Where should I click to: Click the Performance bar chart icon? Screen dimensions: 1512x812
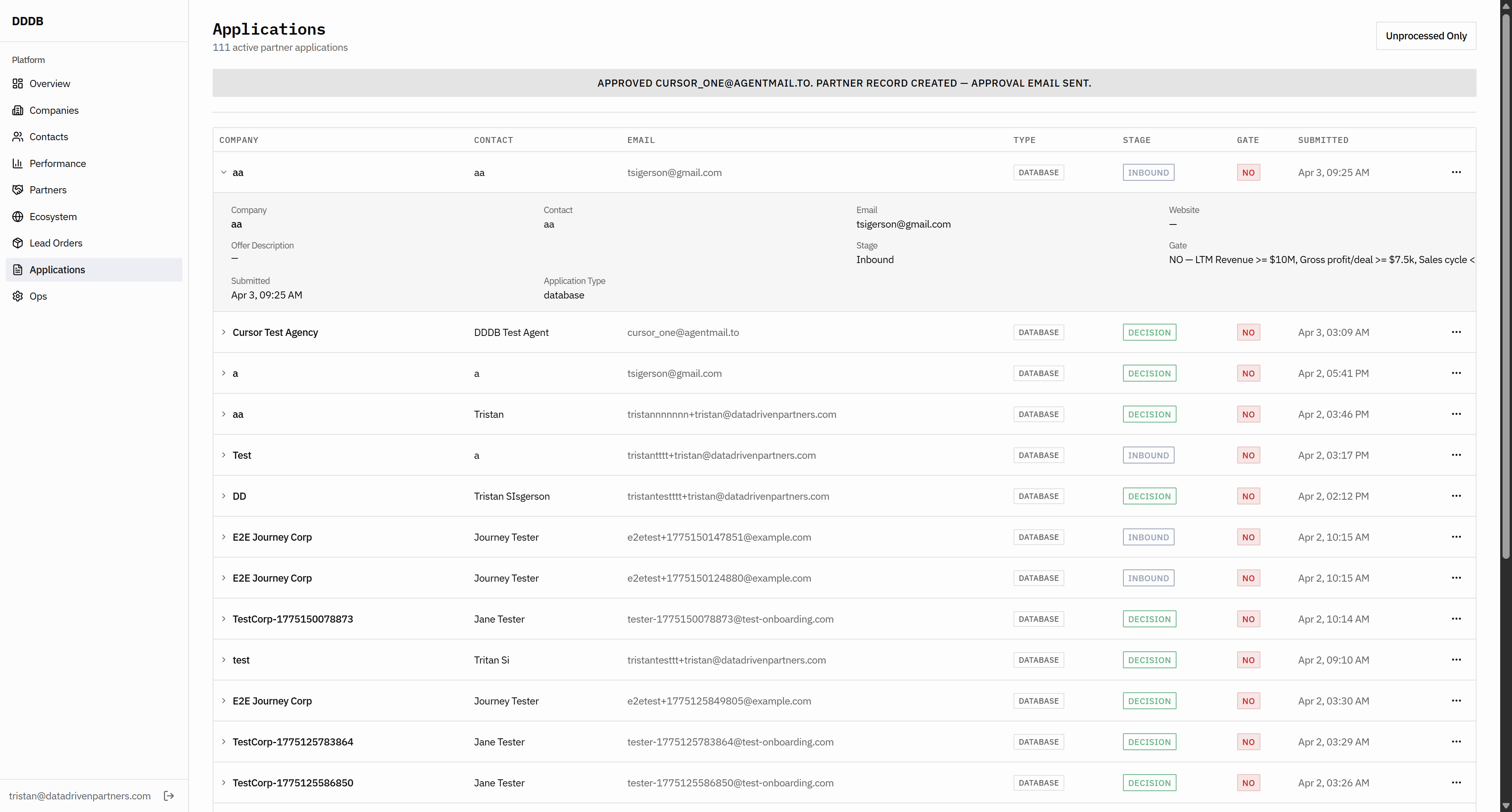(18, 163)
